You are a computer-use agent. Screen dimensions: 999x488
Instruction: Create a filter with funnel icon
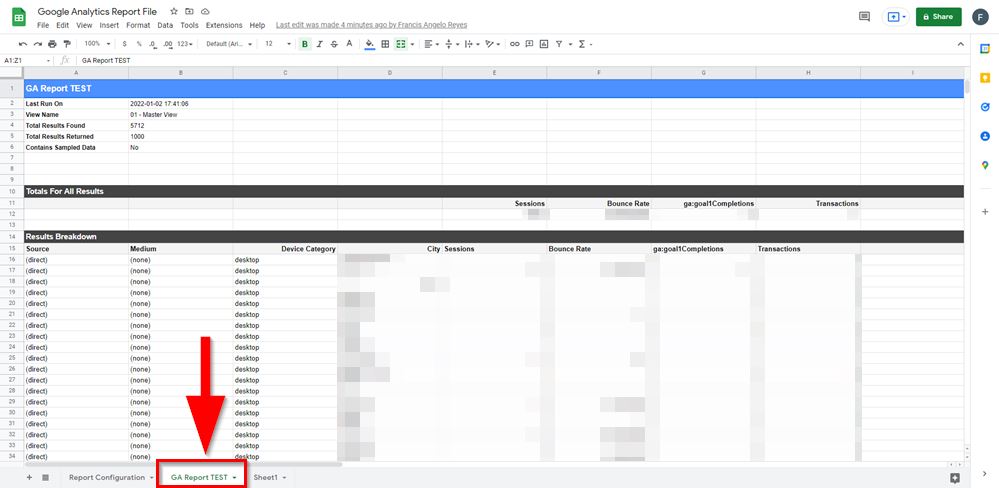coord(559,44)
